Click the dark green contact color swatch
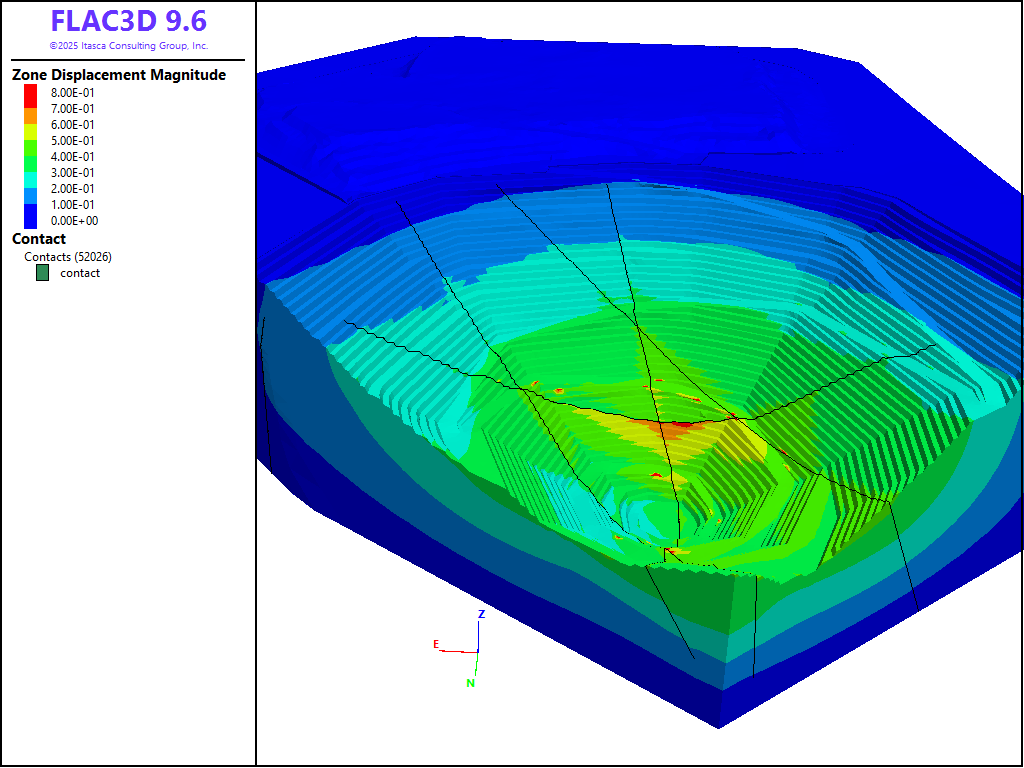Screen dimensions: 1024x768 [42, 273]
